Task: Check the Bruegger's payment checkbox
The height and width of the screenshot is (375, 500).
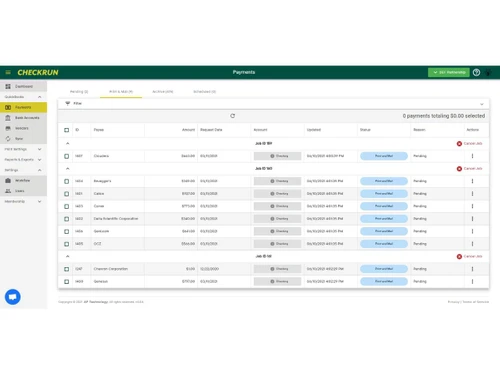Action: tap(67, 181)
